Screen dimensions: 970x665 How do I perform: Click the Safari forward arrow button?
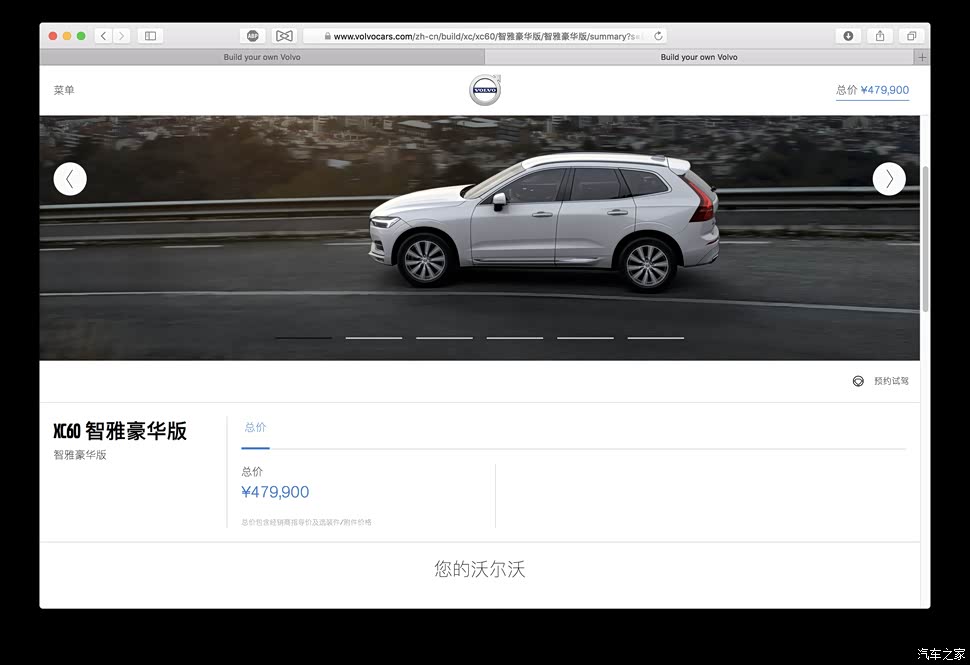122,36
